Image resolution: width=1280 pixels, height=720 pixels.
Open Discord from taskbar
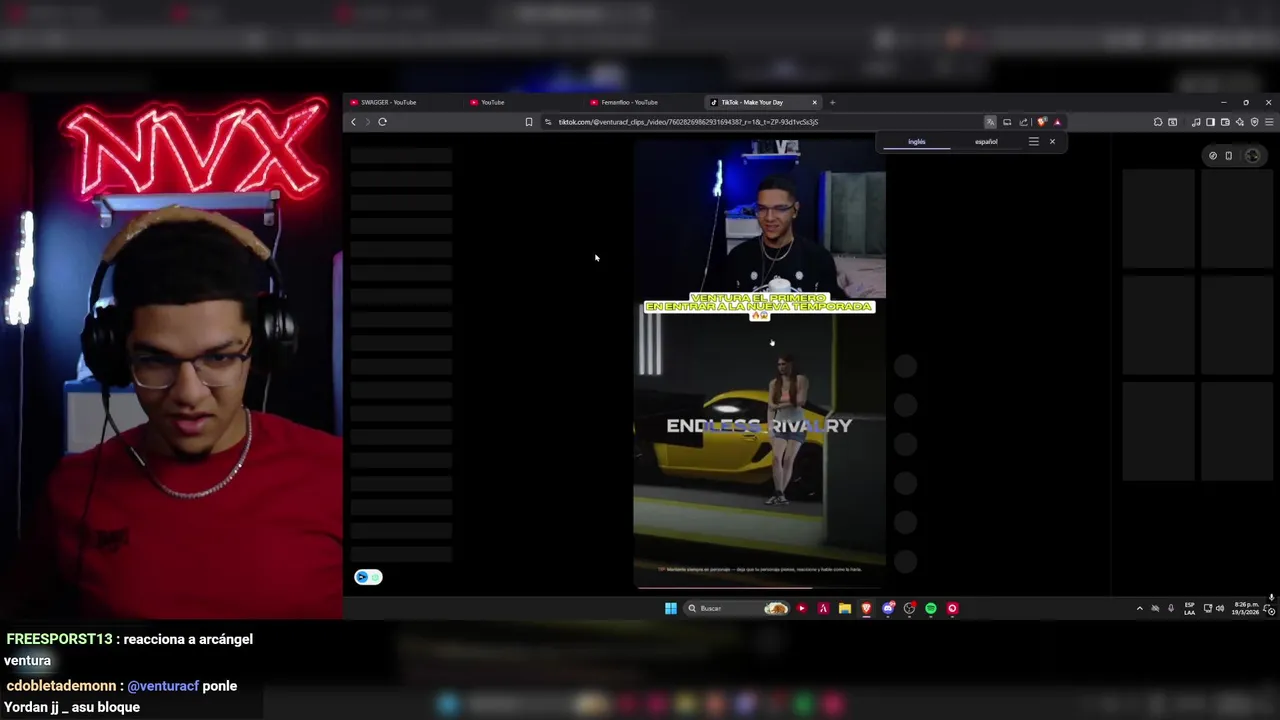(x=888, y=608)
